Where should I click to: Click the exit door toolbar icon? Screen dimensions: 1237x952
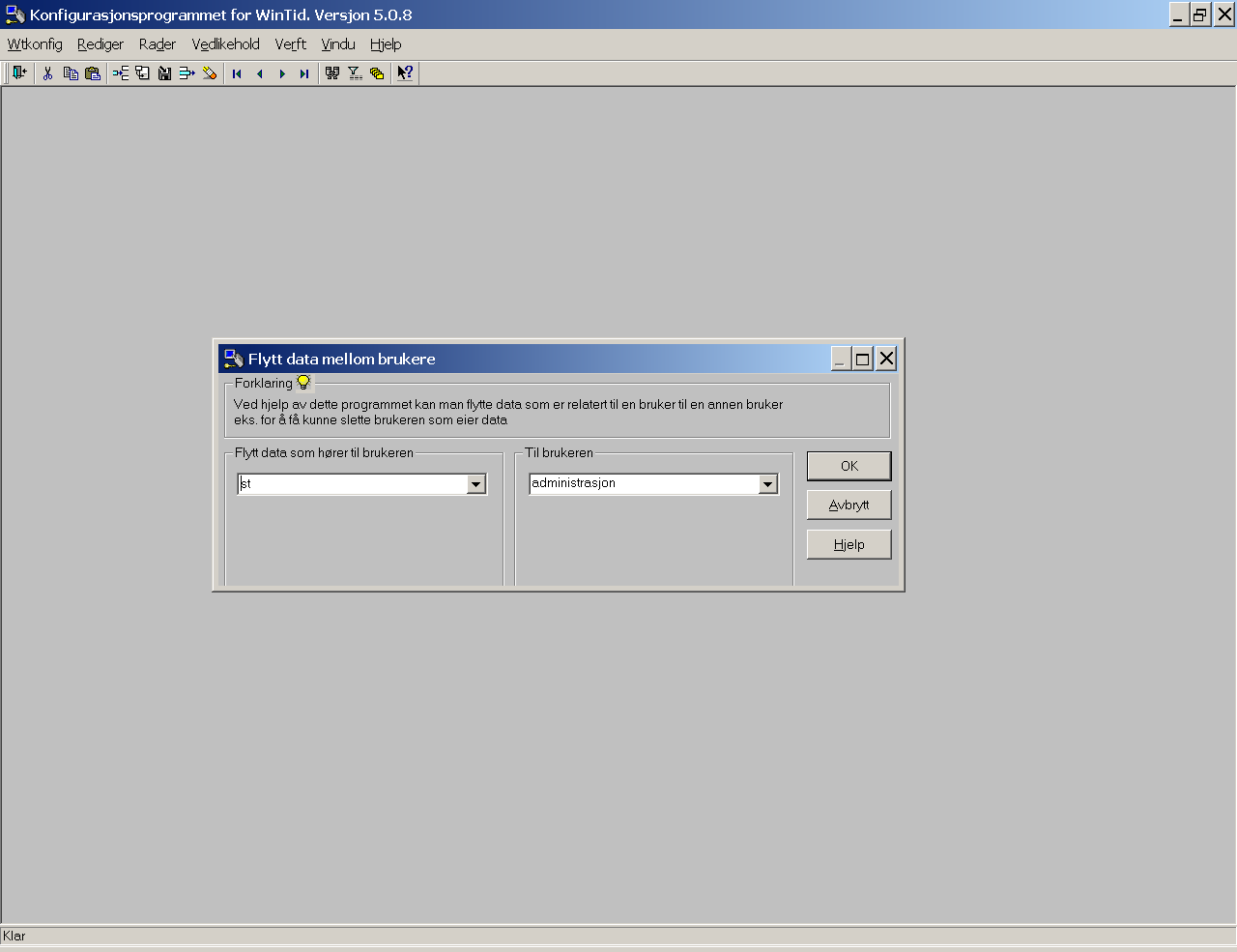click(x=19, y=72)
